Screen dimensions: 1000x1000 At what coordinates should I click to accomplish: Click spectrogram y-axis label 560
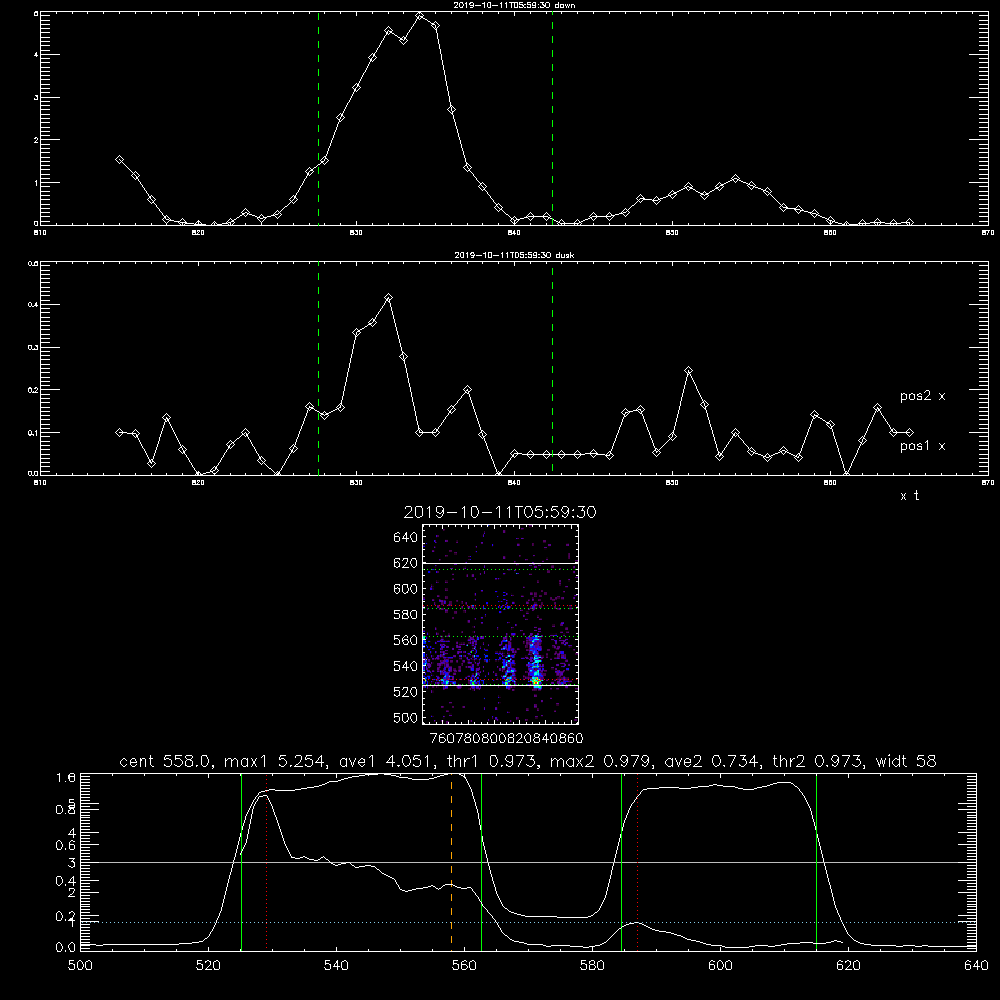405,640
